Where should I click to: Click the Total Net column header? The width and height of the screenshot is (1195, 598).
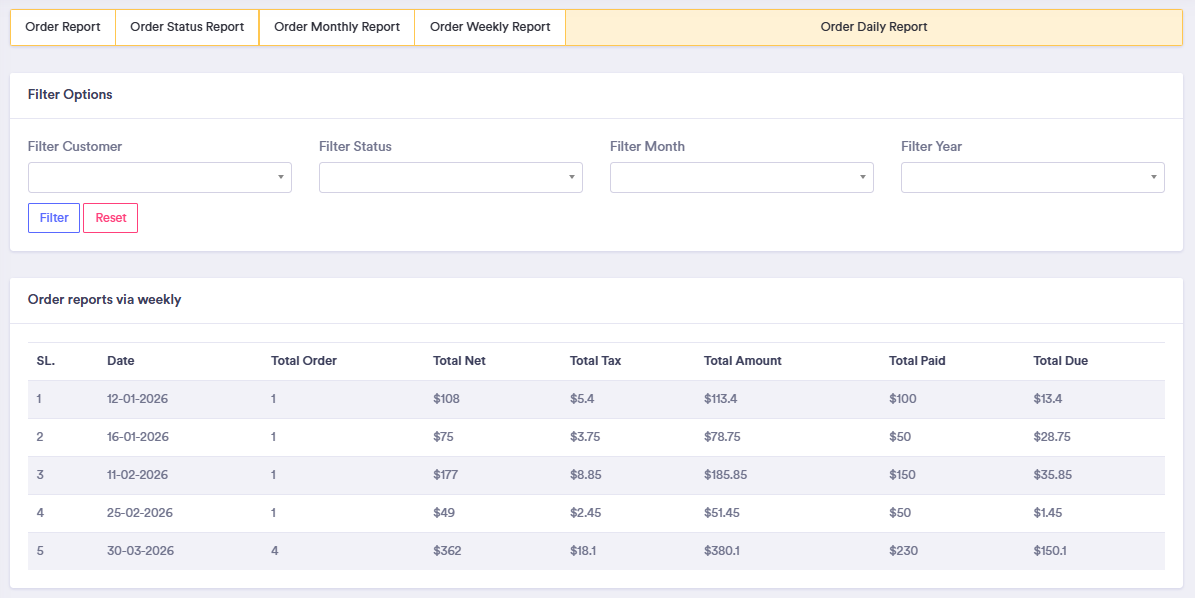coord(459,361)
